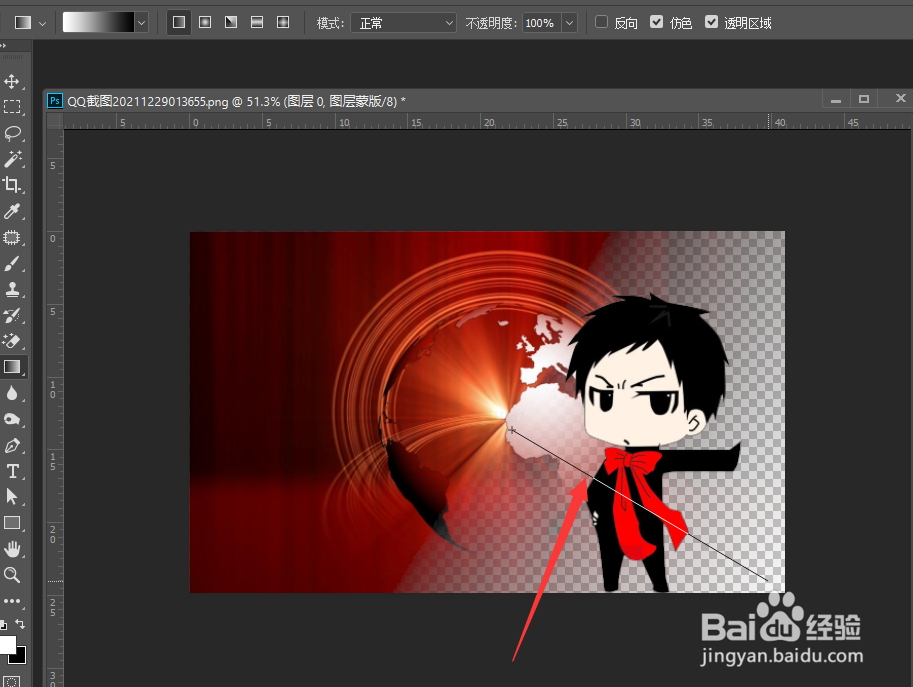Click the ruler origin corner box
913x687 pixels.
55,121
